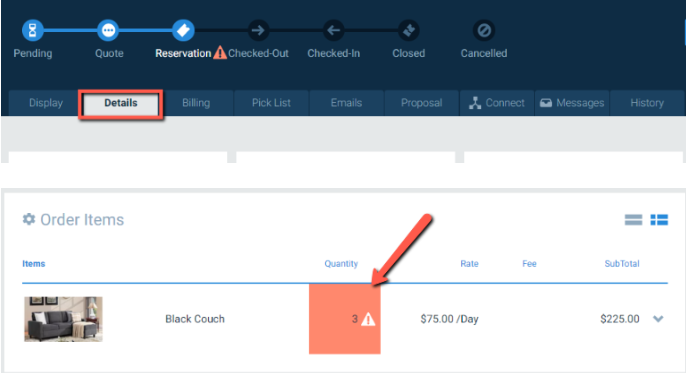Viewport: 687px width, 373px height.
Task: Click quantity warning icon for Black Couch
Action: point(368,319)
